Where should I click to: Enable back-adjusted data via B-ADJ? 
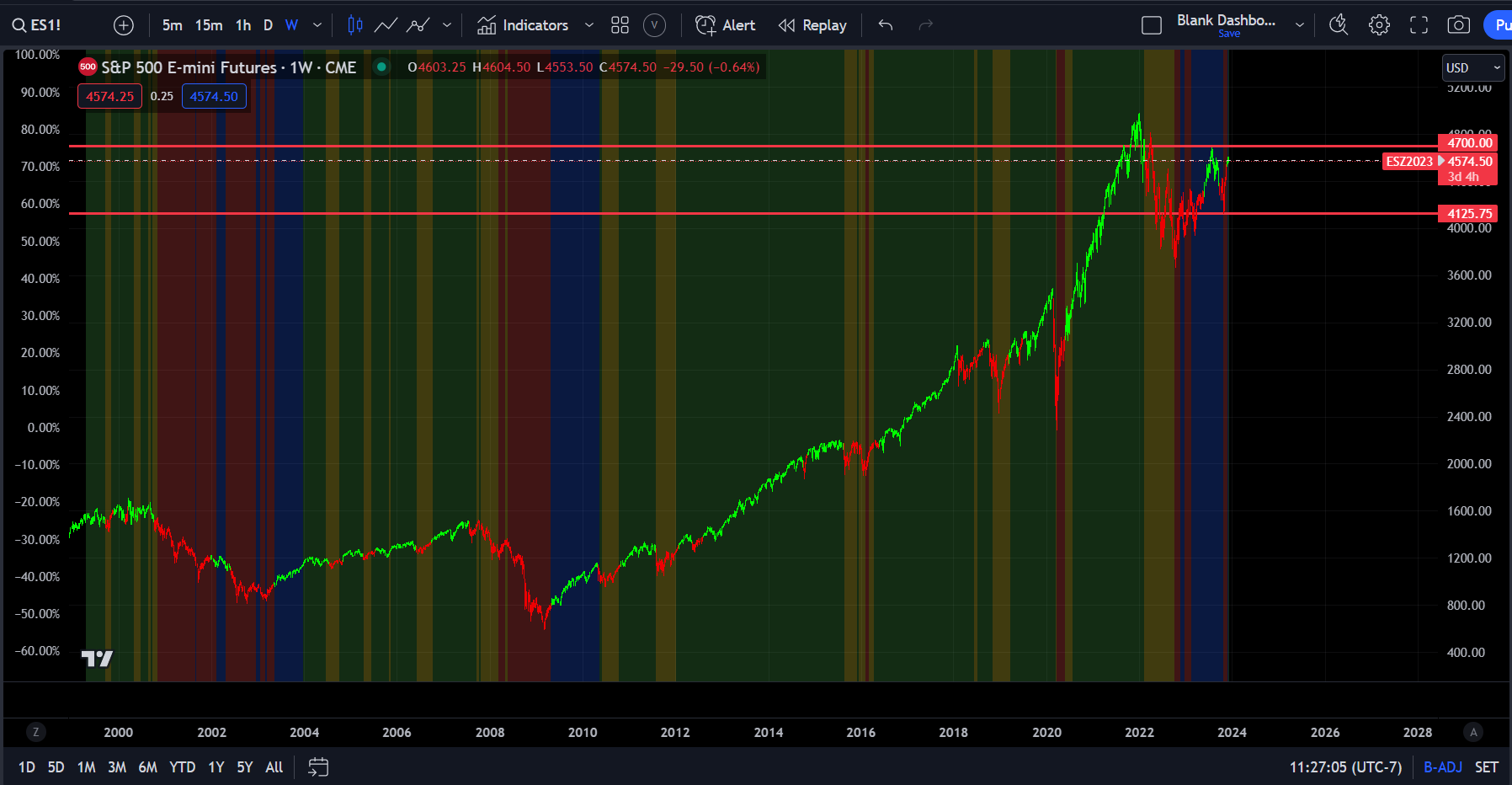(1442, 767)
